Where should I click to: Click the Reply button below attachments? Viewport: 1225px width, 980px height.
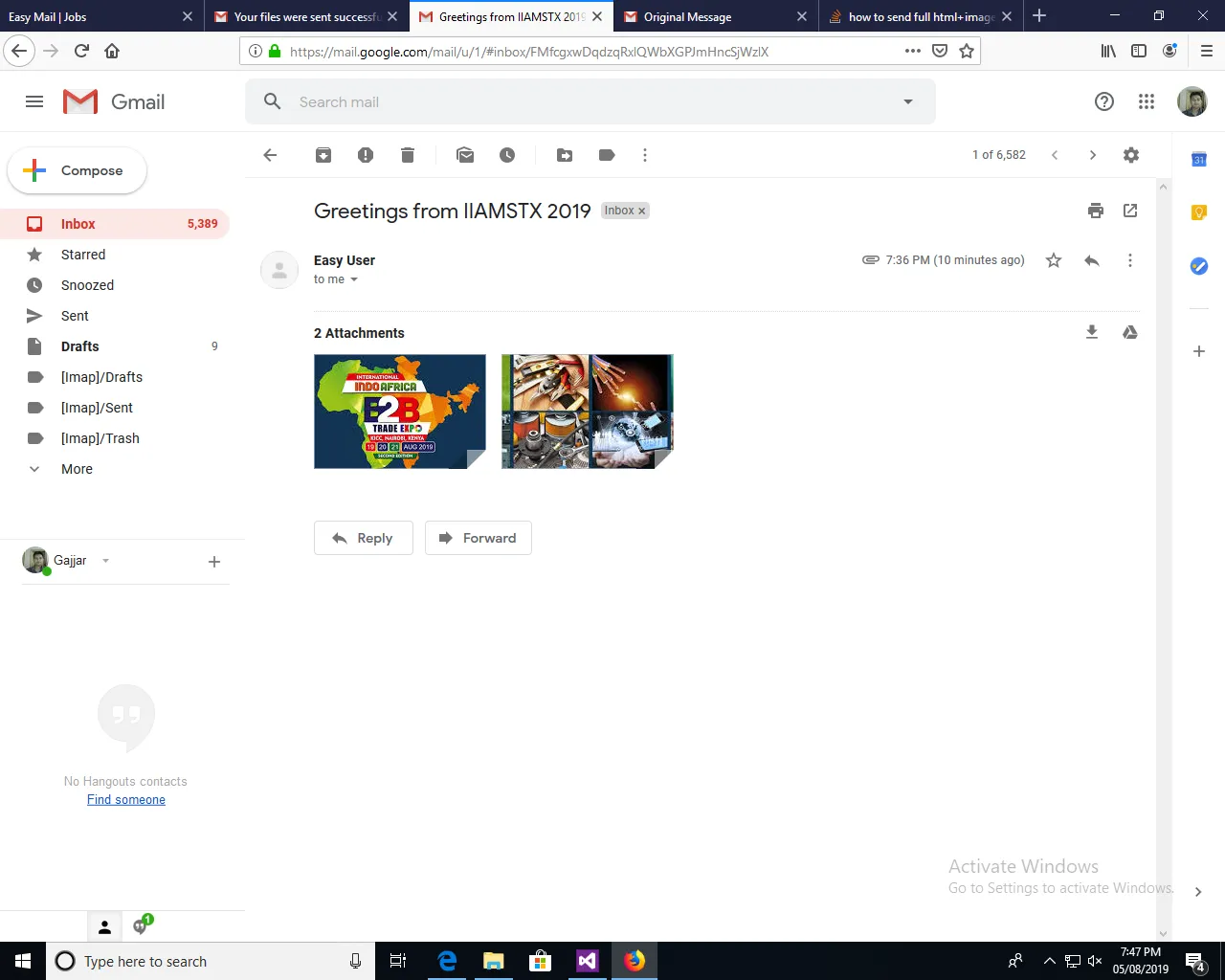(363, 538)
